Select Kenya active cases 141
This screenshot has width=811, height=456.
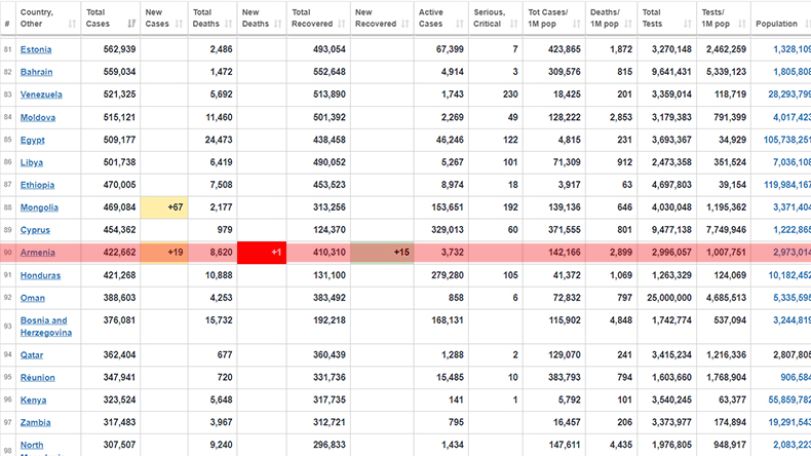point(456,400)
